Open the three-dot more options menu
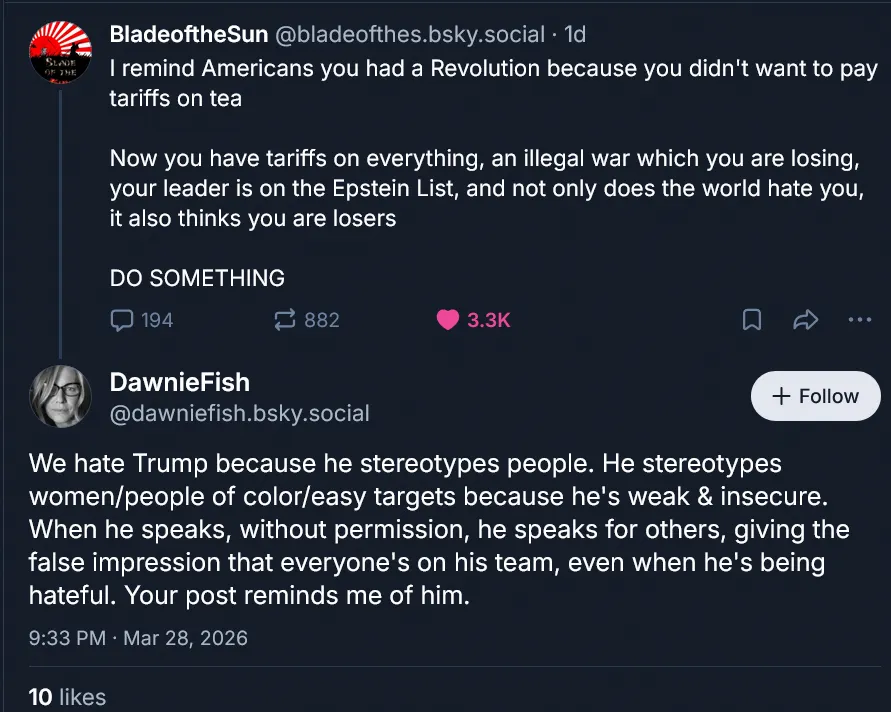 (x=859, y=320)
